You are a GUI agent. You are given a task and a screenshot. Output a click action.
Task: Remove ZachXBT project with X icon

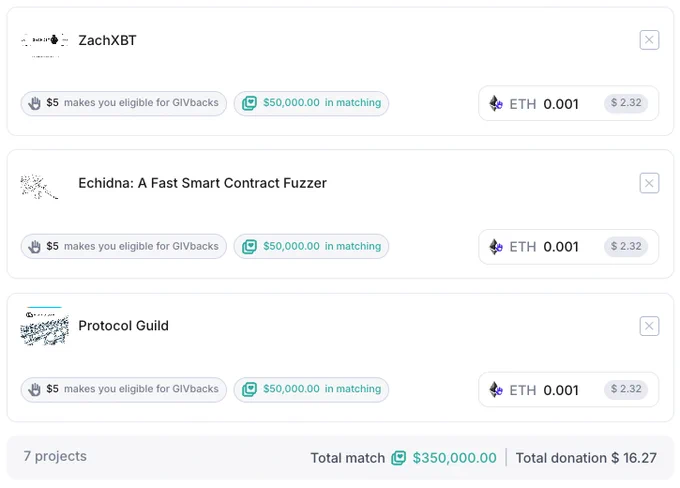tap(649, 40)
